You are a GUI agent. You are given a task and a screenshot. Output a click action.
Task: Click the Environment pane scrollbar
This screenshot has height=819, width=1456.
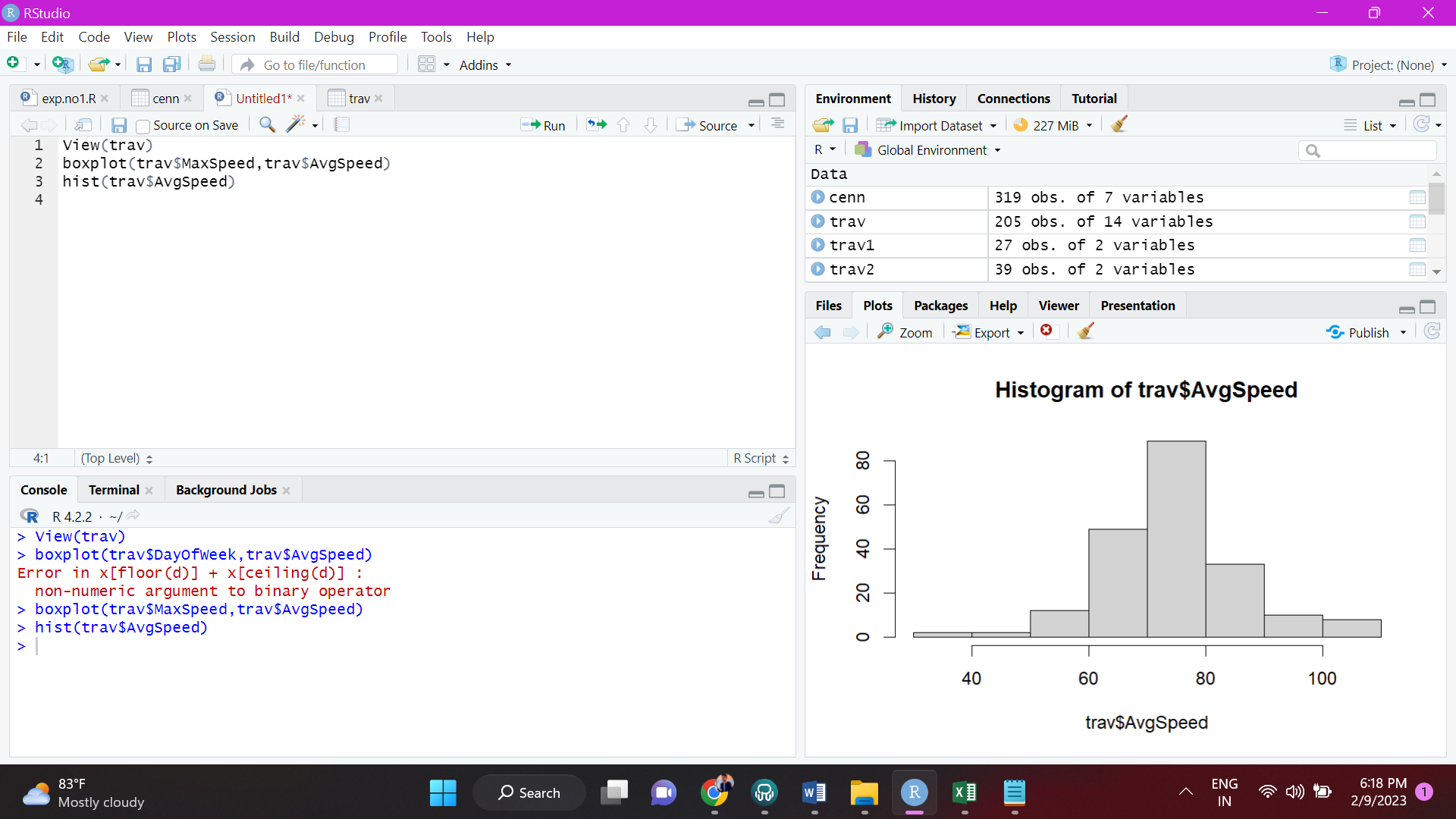(x=1437, y=199)
